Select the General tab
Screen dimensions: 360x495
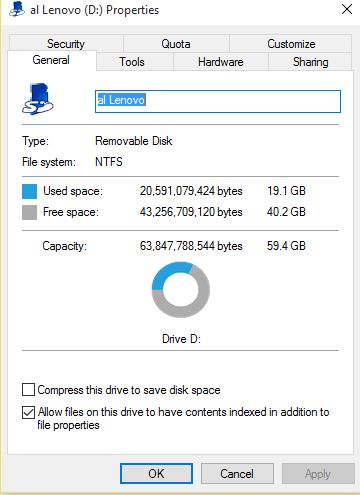(x=51, y=60)
